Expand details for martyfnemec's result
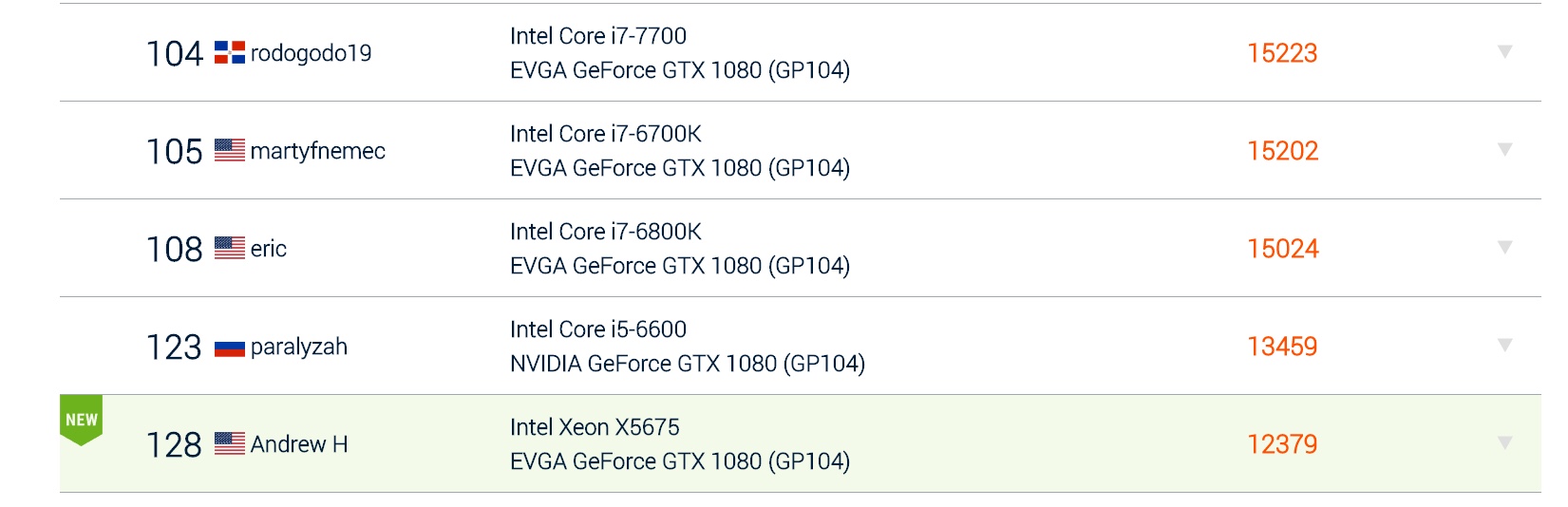Screen dimensions: 1568x507 [x=1504, y=149]
